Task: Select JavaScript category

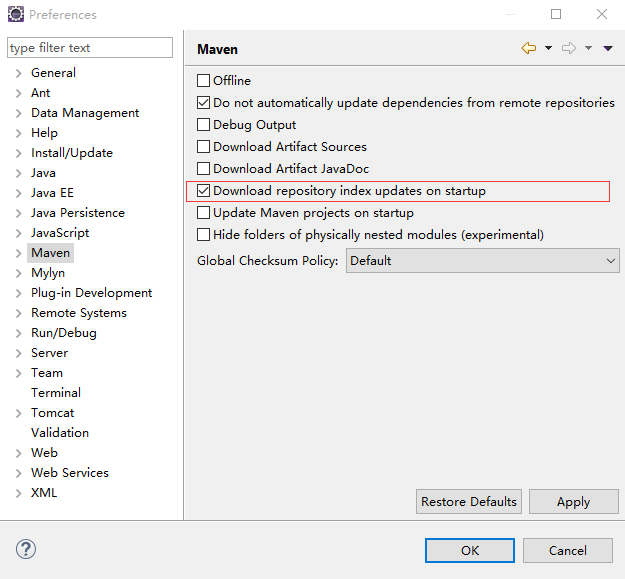Action: coord(60,233)
